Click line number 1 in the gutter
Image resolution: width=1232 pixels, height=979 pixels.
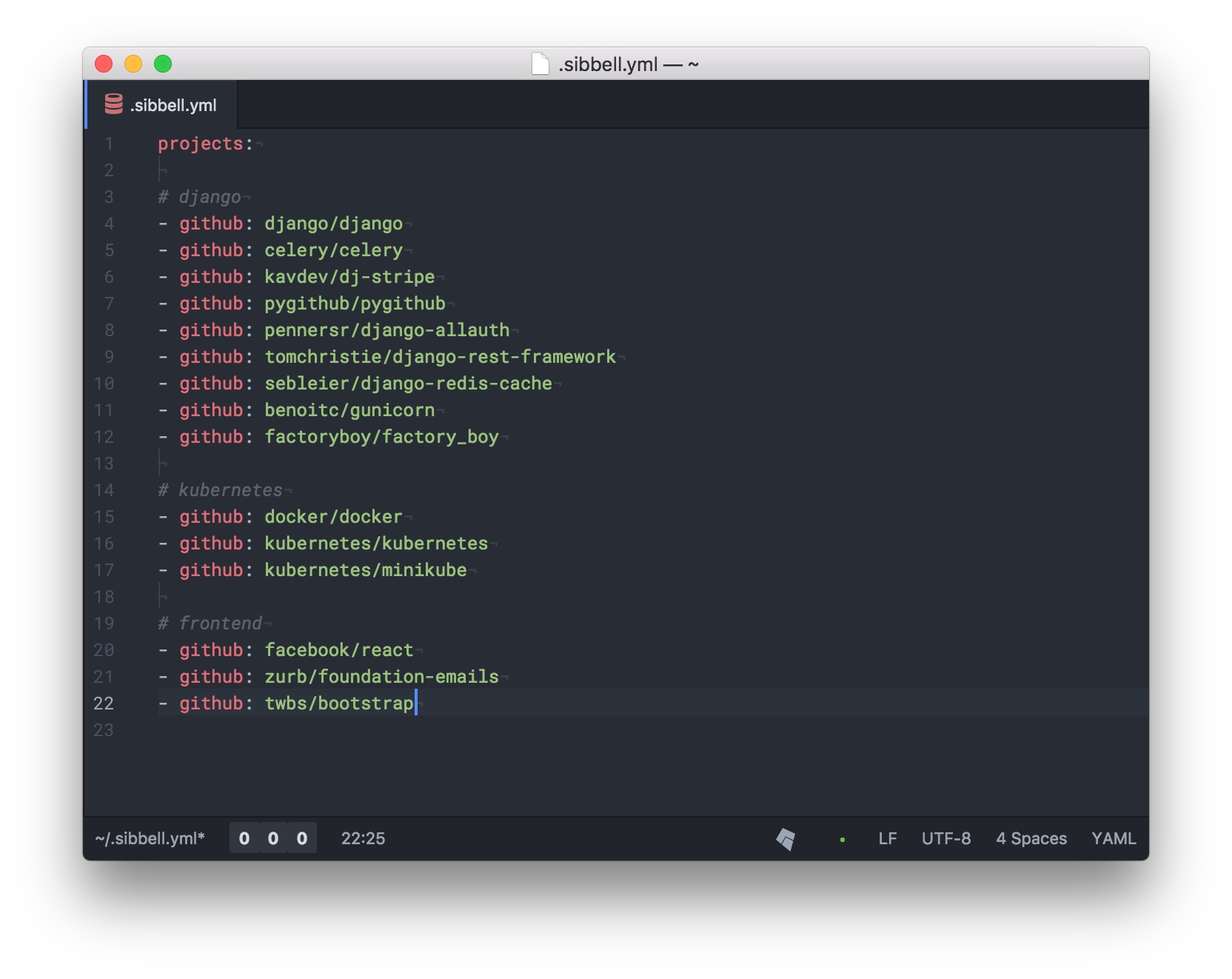(109, 144)
